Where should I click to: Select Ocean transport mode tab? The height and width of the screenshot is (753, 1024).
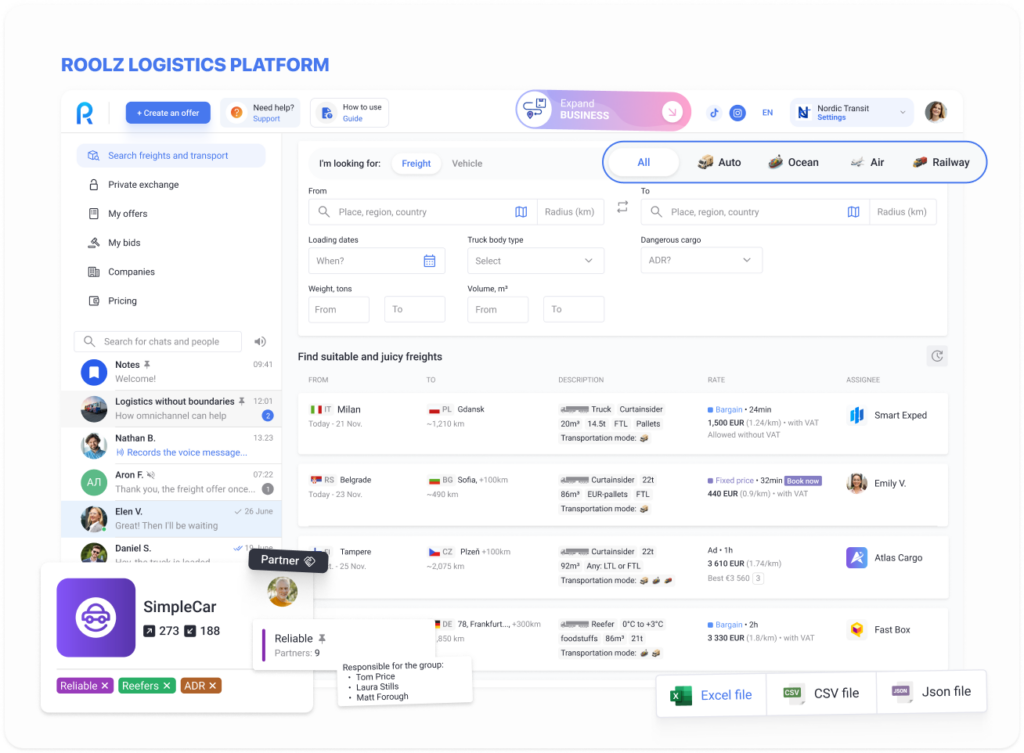click(793, 162)
